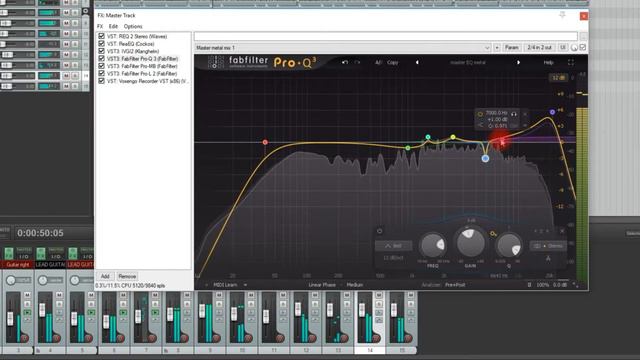This screenshot has width=640, height=360.
Task: Mute mixer channel 14
Action: coord(379,295)
